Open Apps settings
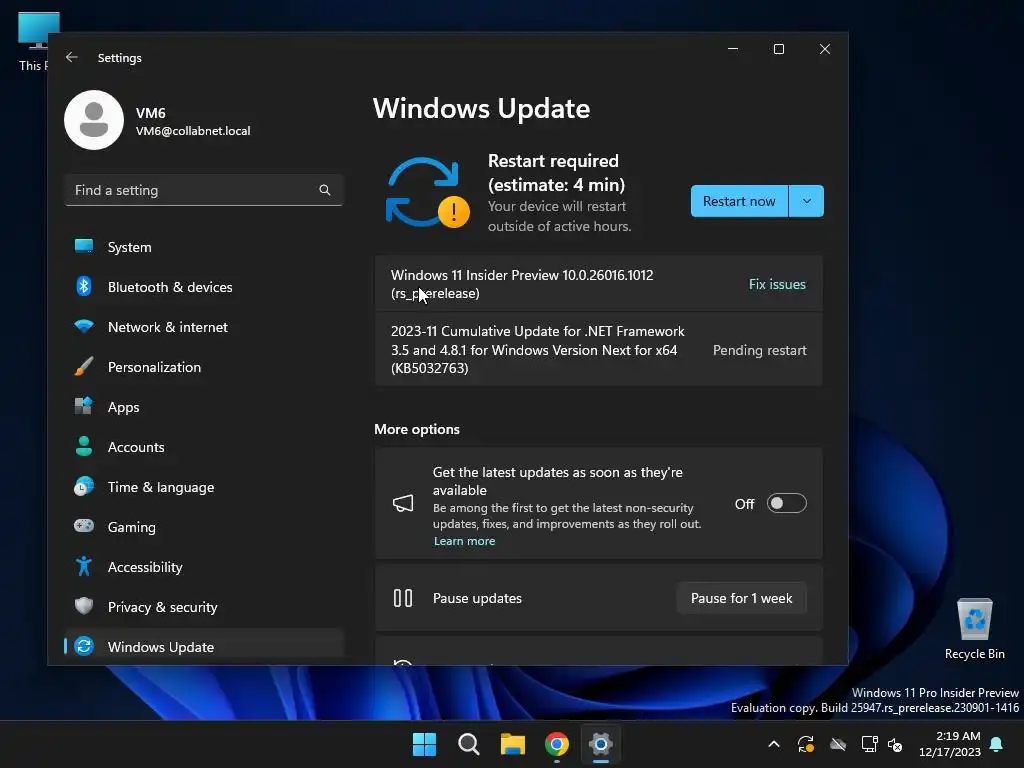This screenshot has height=768, width=1024. click(x=204, y=407)
